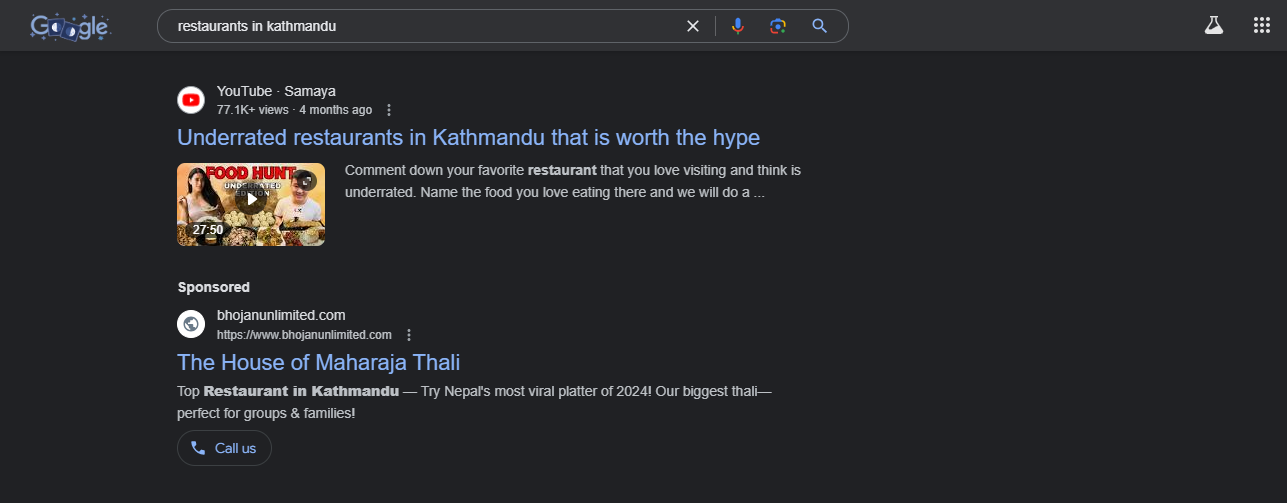
Task: Focus the 'restaurants in kathmandu' search field
Action: 420,26
